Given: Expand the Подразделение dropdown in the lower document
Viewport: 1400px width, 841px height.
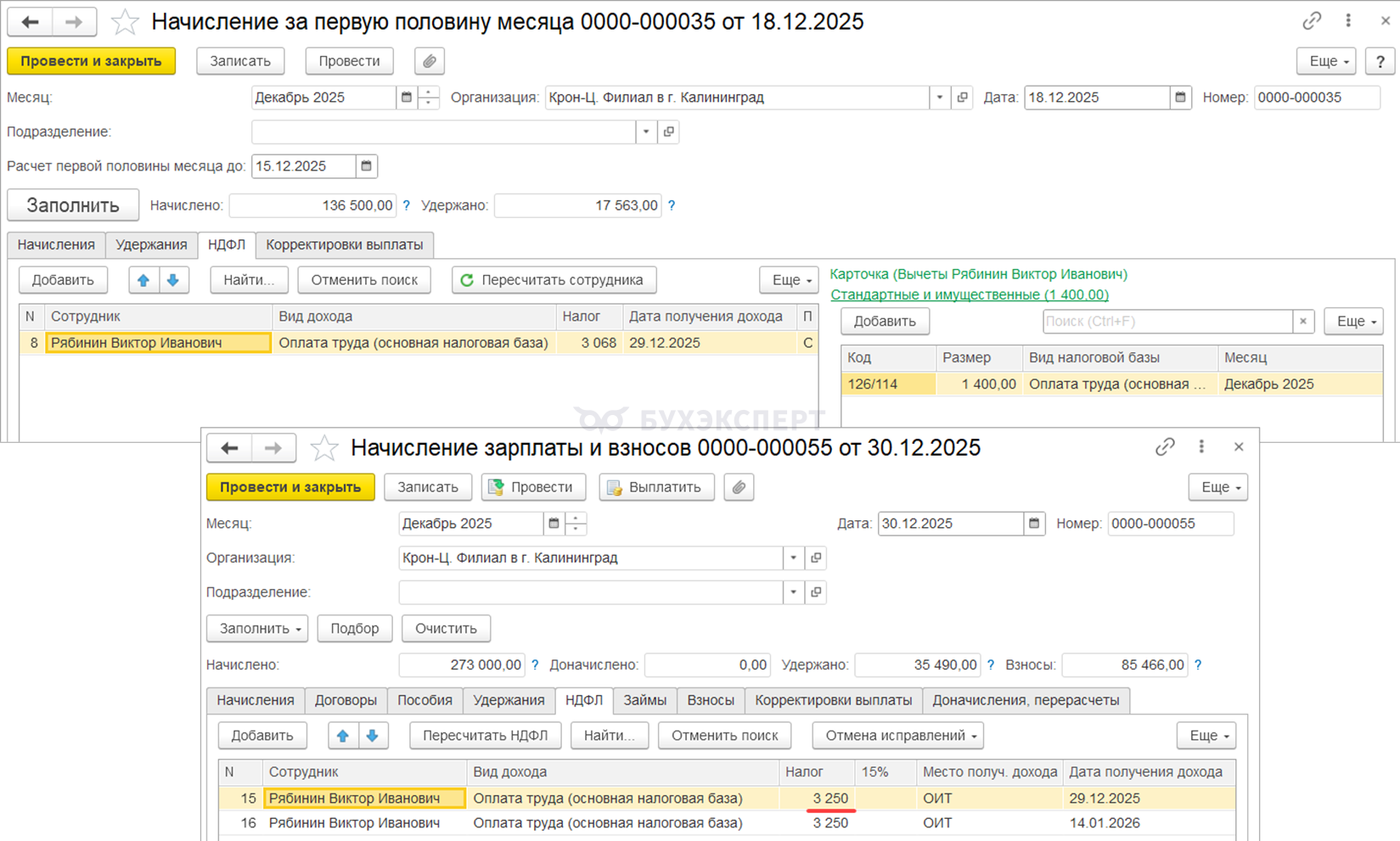Looking at the screenshot, I should (793, 592).
